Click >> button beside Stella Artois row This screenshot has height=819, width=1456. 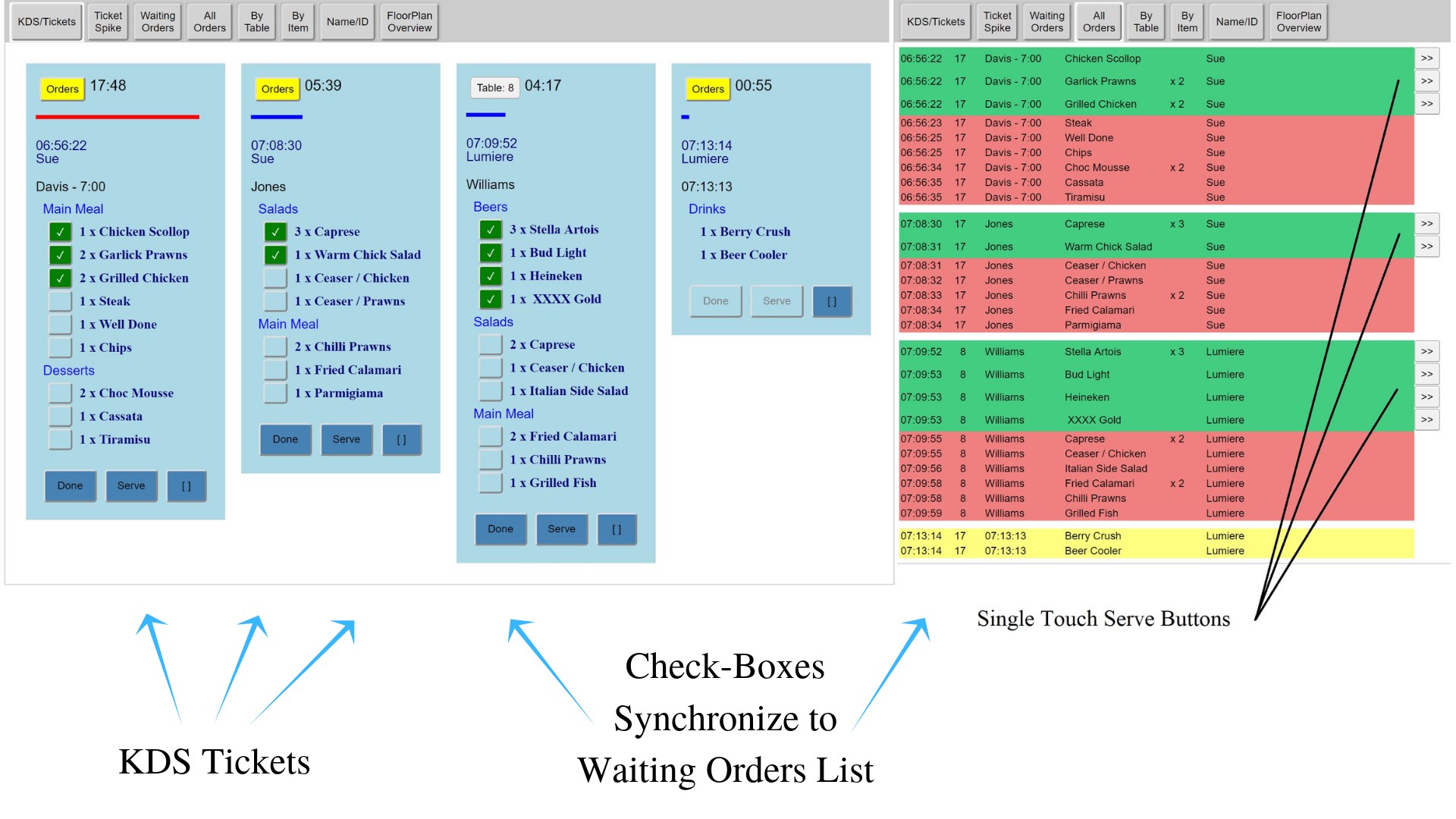(x=1426, y=352)
